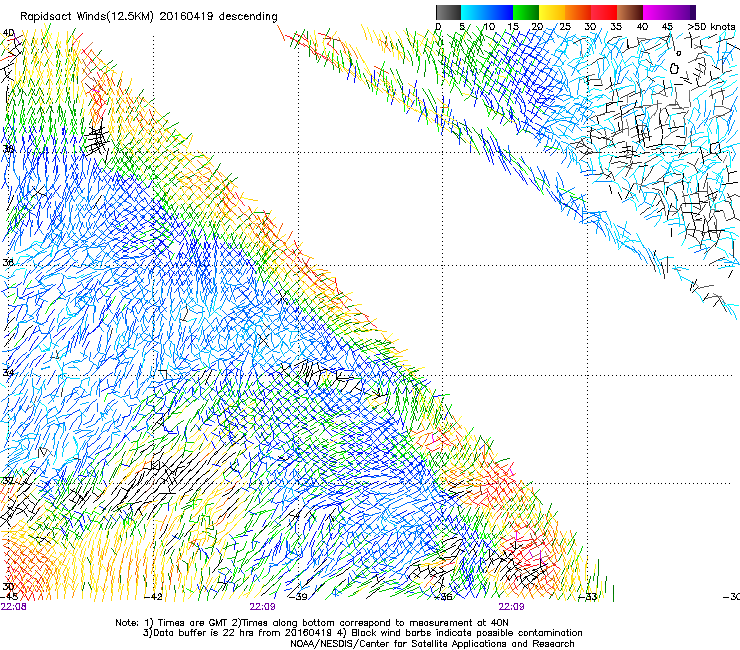Click the longitude label -42 on bottom axis

(153, 597)
